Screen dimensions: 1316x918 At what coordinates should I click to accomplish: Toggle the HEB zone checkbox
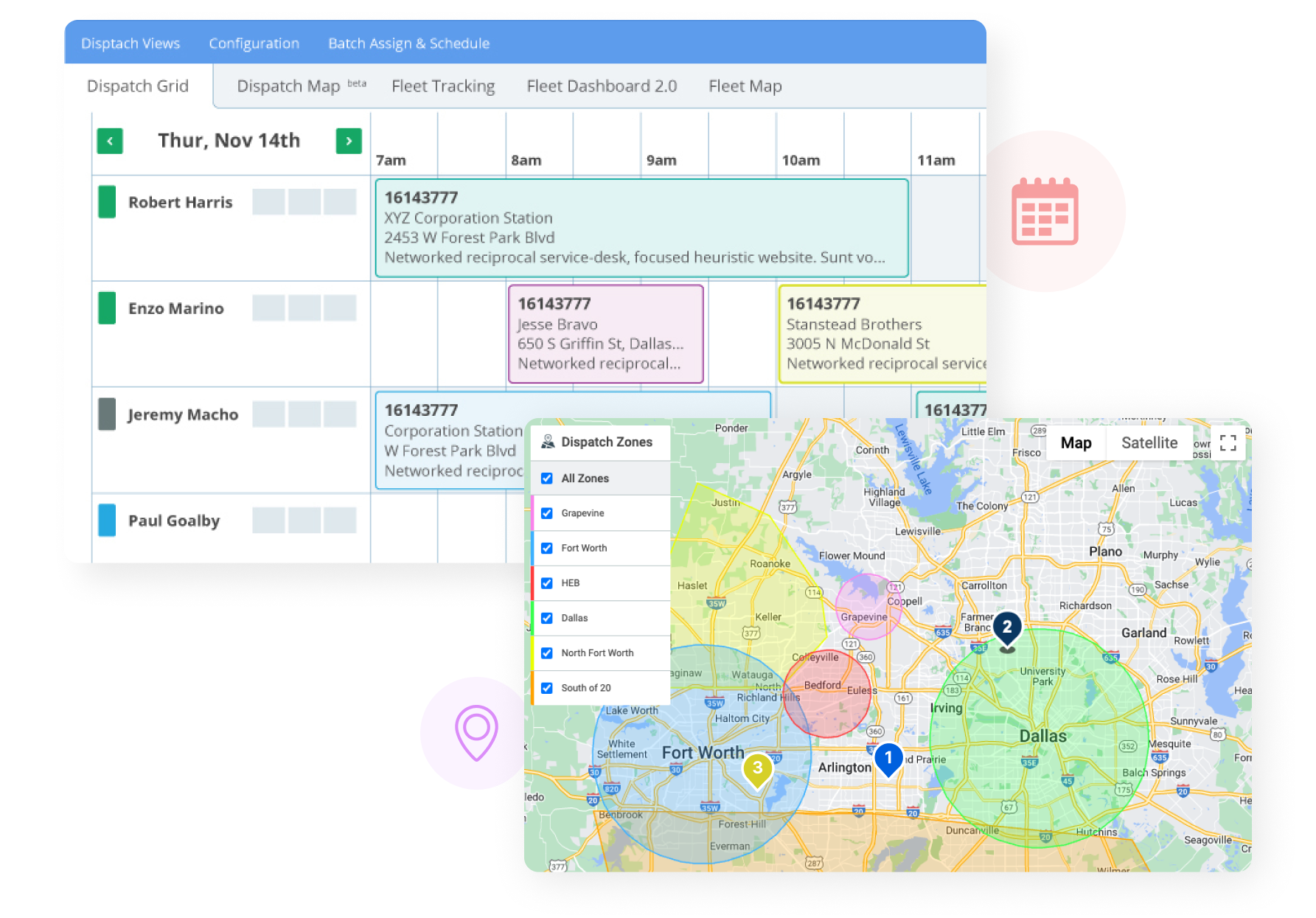click(x=547, y=583)
